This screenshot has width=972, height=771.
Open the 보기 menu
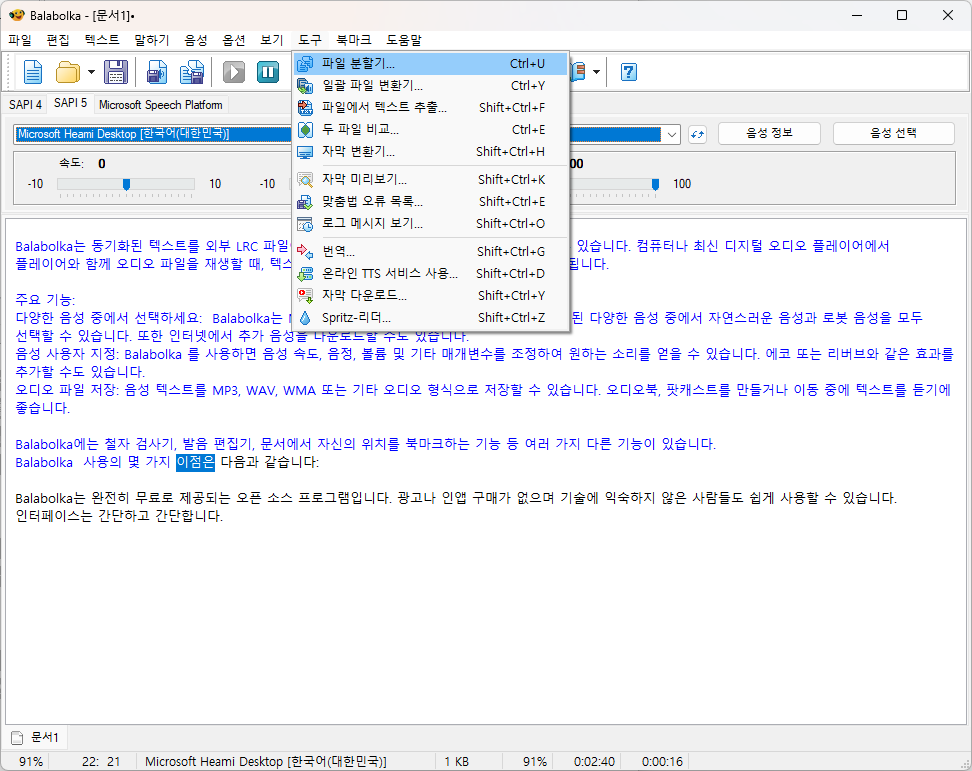coord(272,40)
